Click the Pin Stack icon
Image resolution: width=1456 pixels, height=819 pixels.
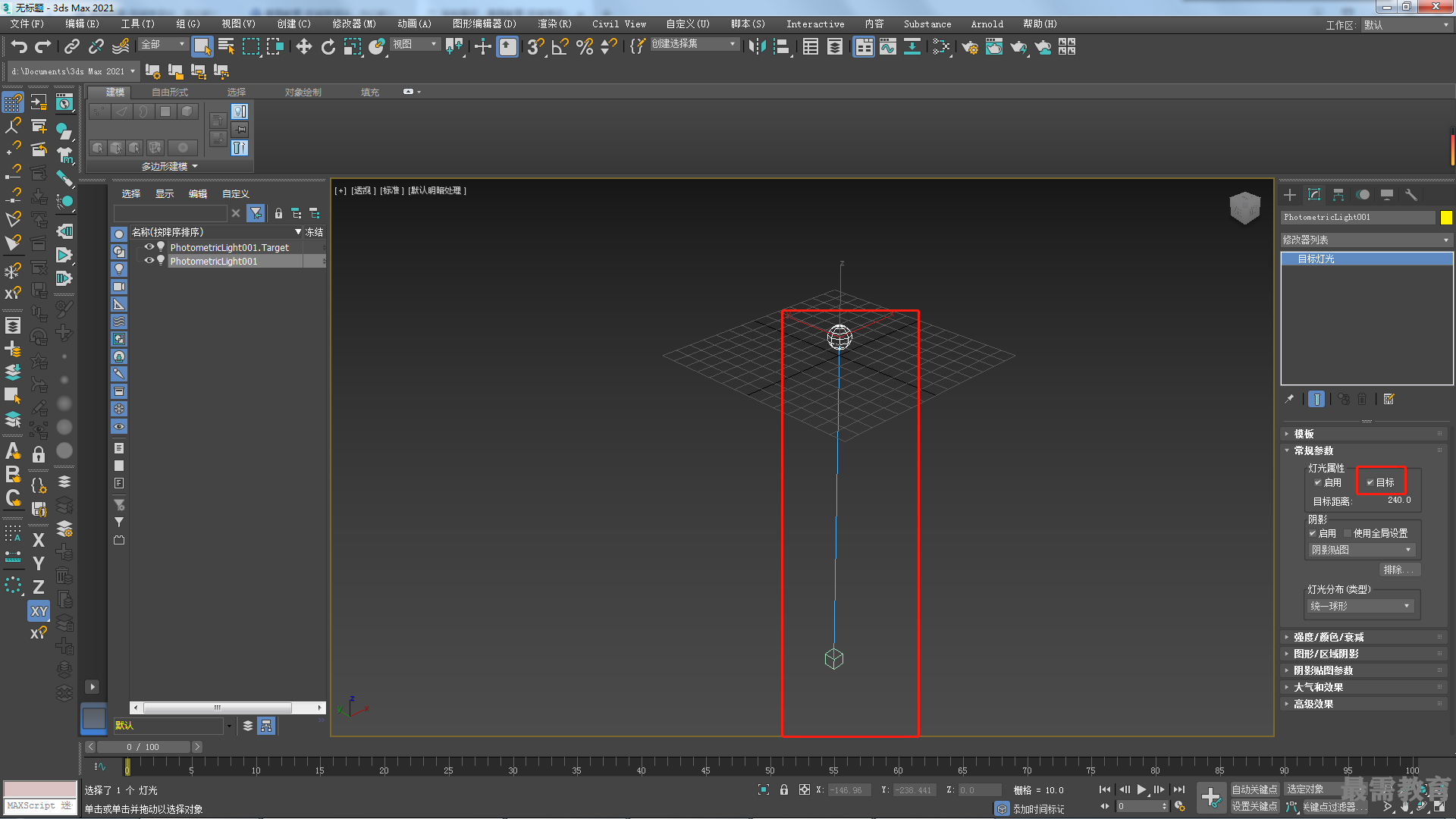coord(1289,399)
